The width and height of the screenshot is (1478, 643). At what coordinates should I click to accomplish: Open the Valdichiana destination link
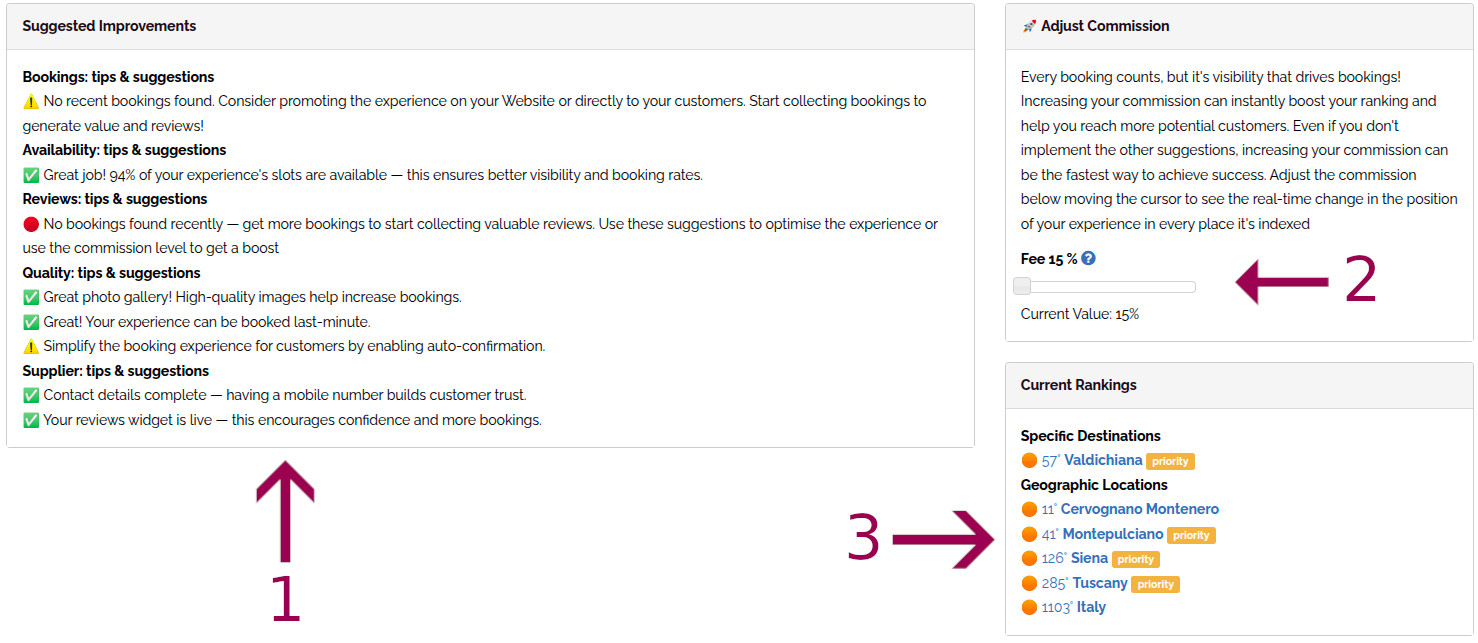pyautogui.click(x=1103, y=460)
